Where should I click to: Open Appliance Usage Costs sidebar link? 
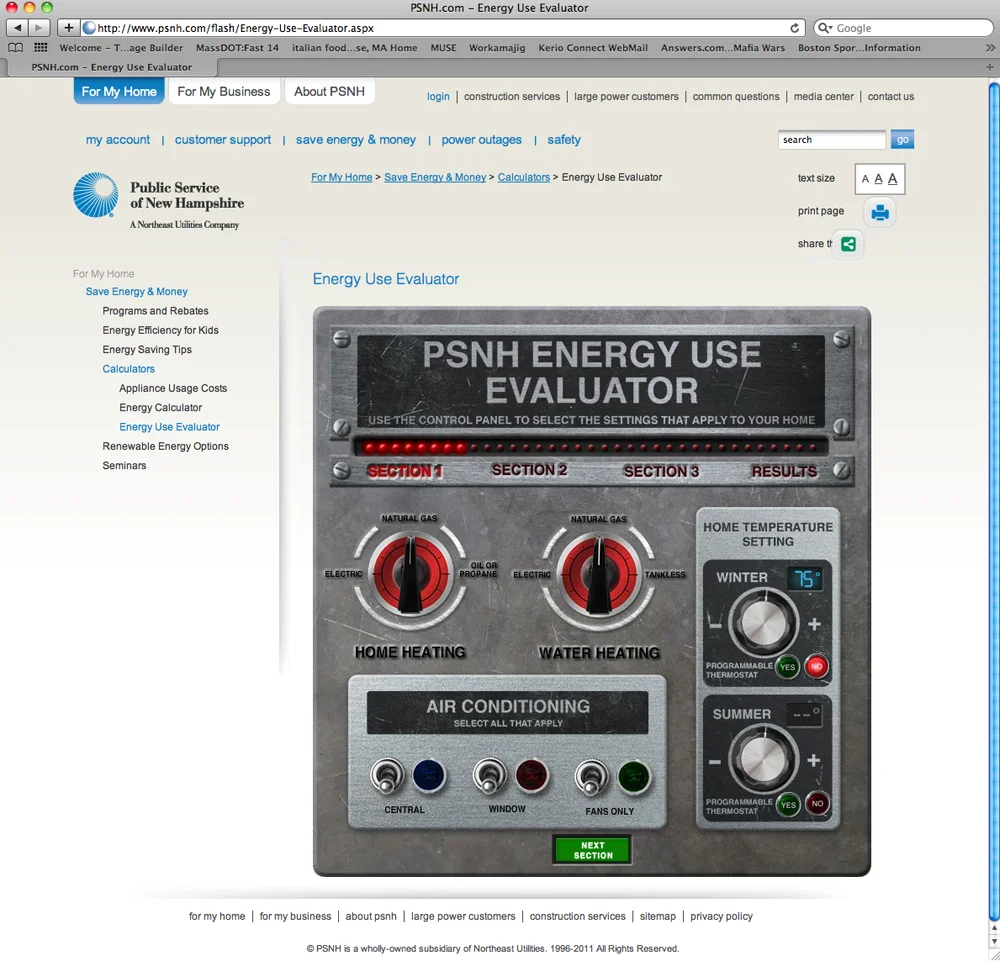[173, 388]
